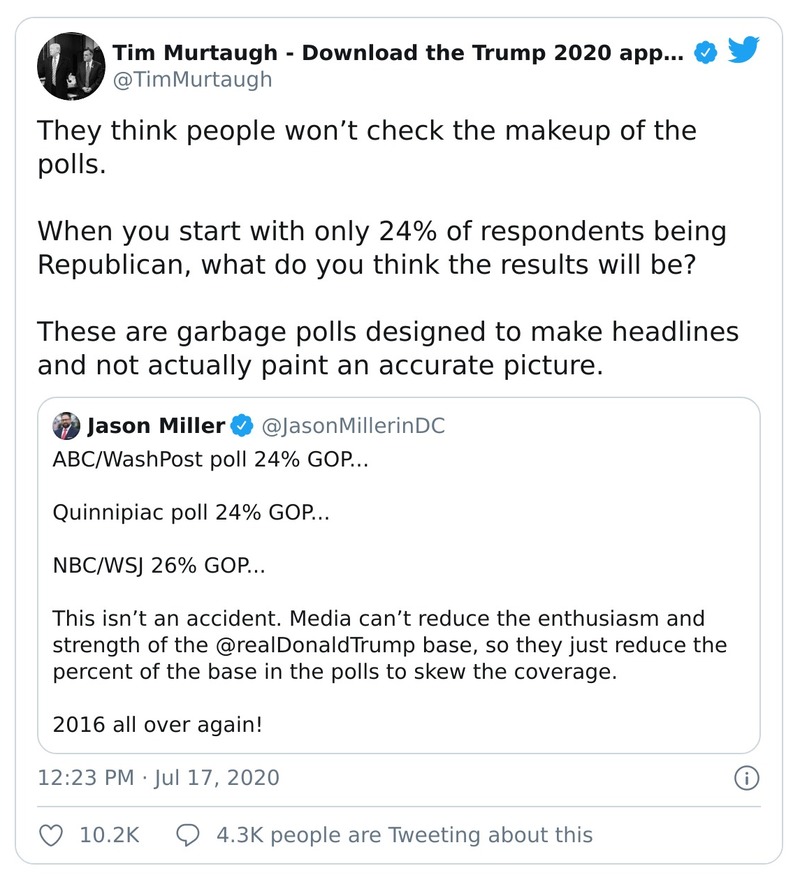Open the 12:23 PM · Jul 17, 2020 timestamp
This screenshot has width=800, height=889.
(x=158, y=777)
